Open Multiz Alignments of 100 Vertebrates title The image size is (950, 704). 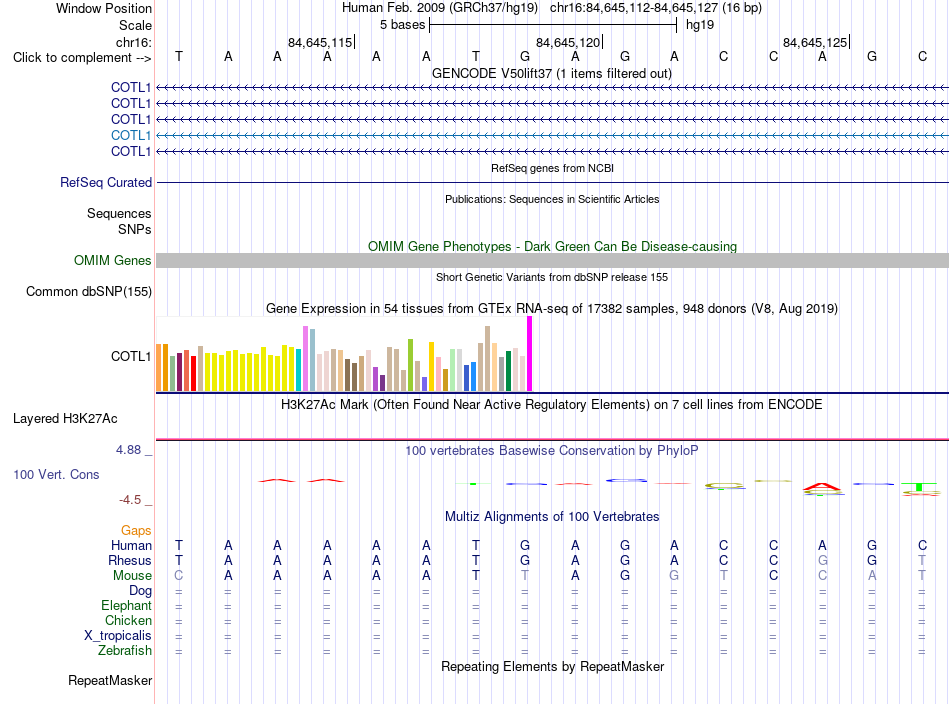click(x=552, y=516)
